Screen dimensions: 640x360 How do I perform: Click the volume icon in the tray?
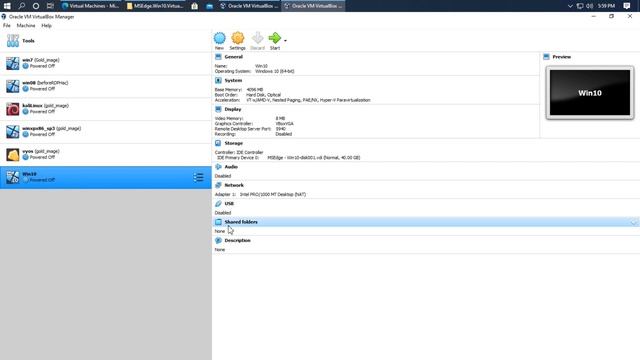pyautogui.click(x=590, y=6)
